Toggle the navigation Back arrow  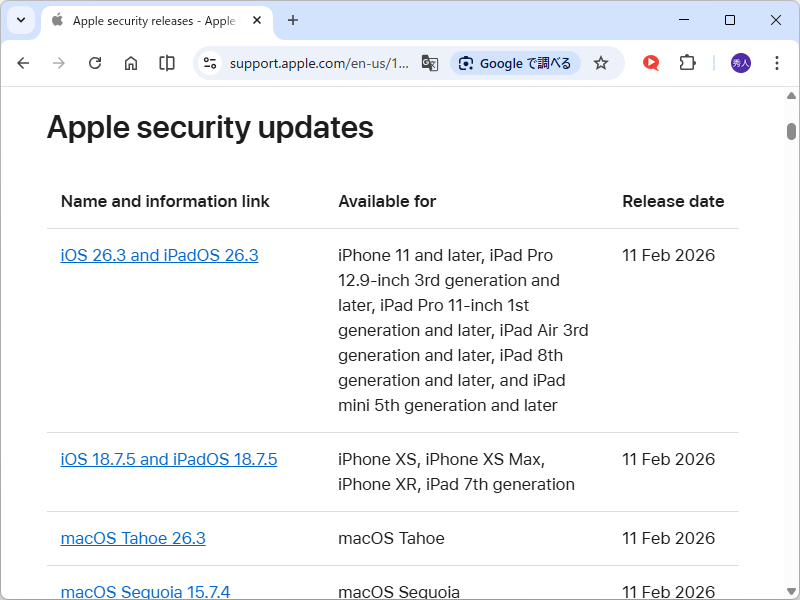[x=23, y=62]
